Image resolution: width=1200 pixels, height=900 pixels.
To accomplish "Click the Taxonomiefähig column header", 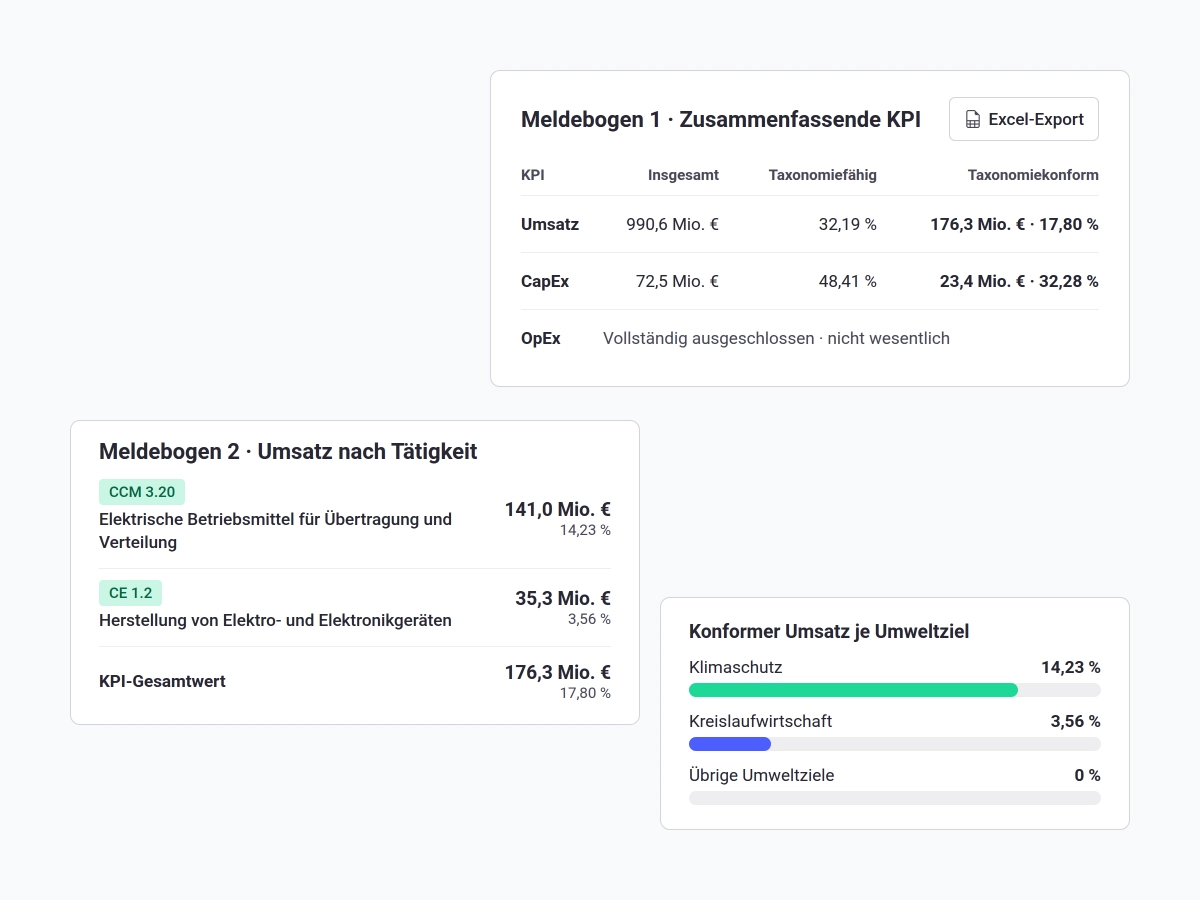I will tap(823, 175).
